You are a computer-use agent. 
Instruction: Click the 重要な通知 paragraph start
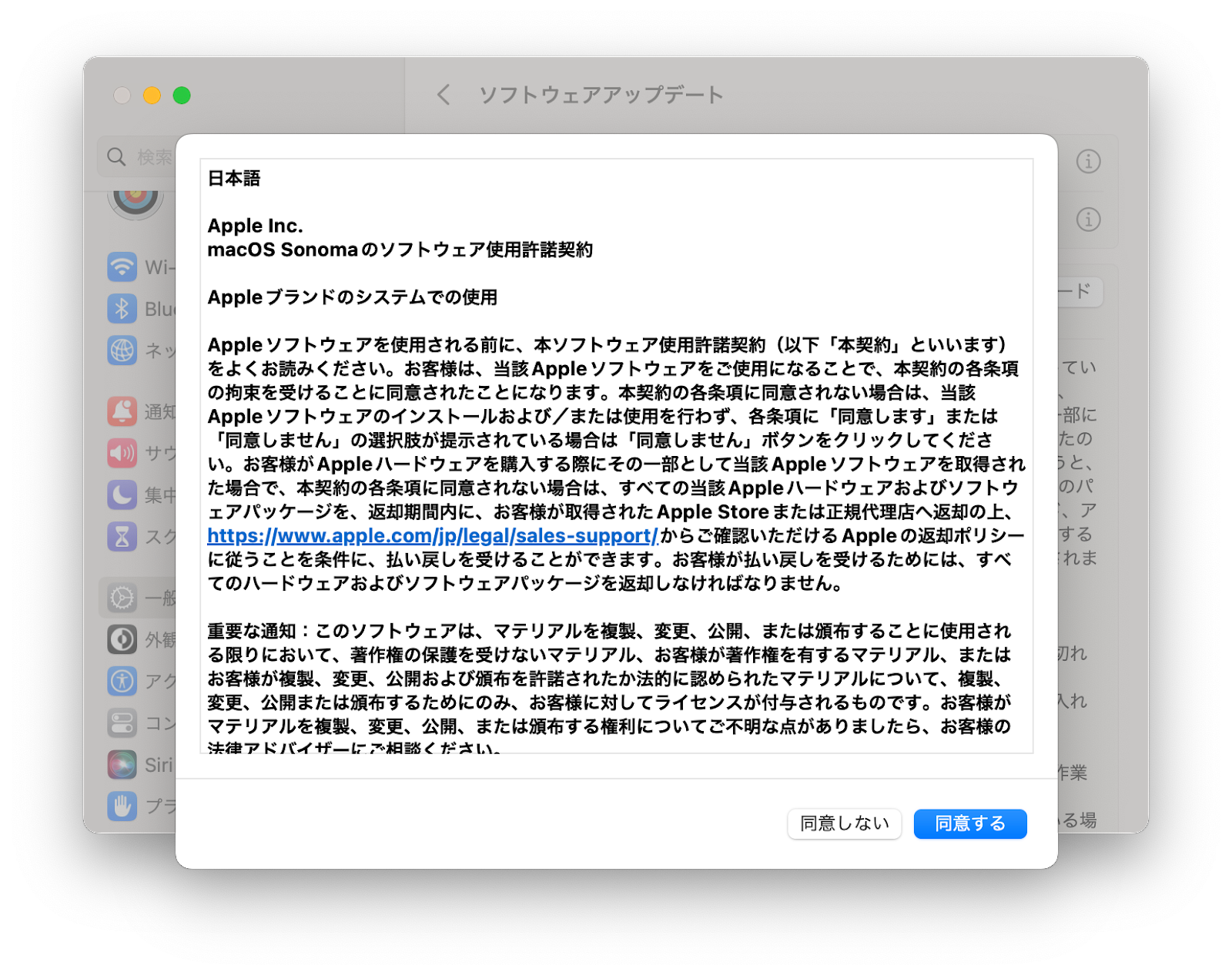(x=252, y=631)
